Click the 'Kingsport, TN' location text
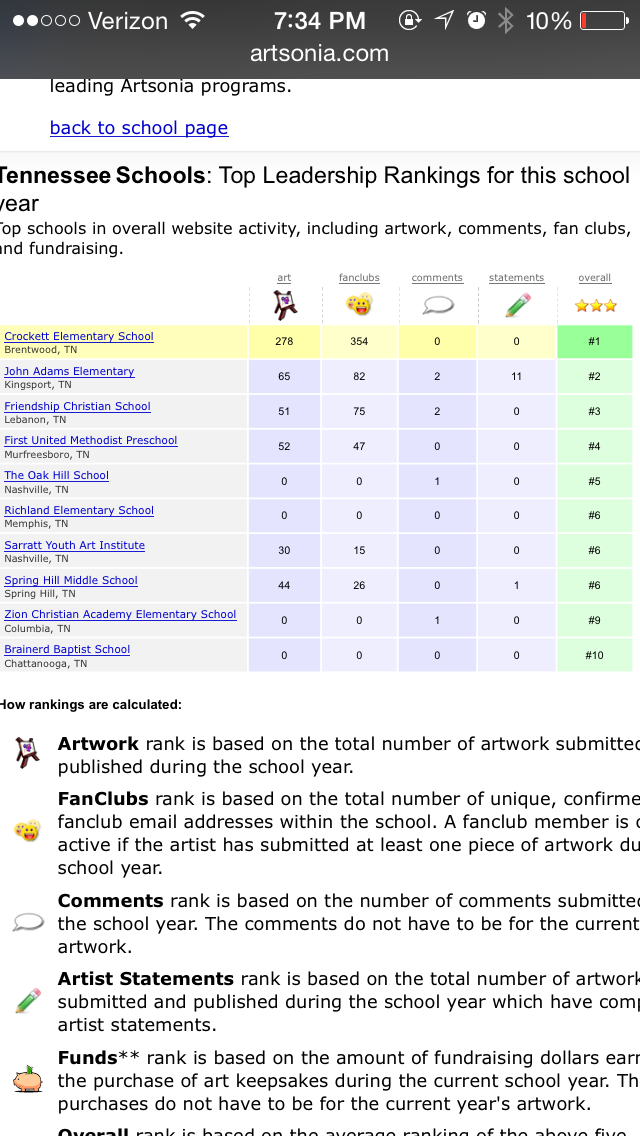 point(38,385)
